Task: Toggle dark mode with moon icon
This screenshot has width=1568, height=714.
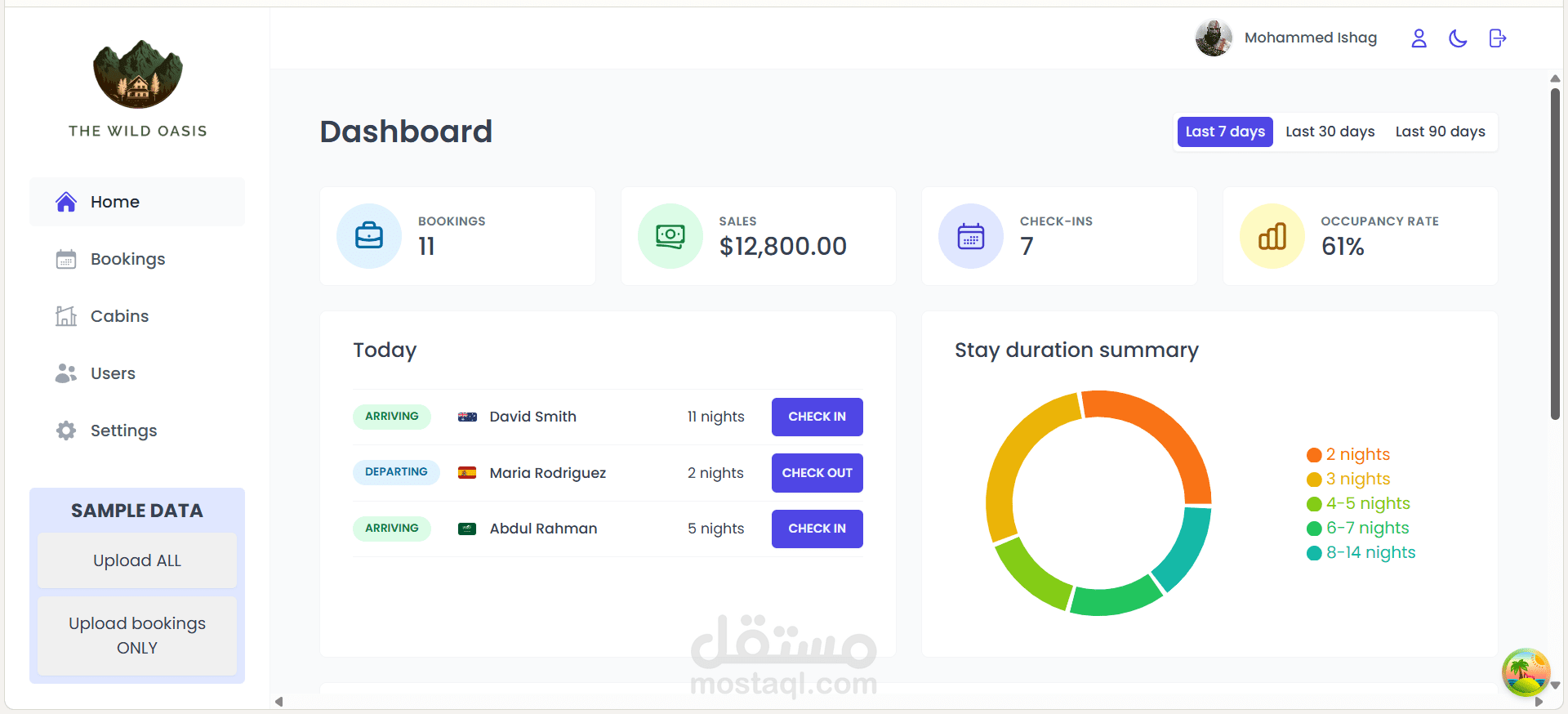Action: point(1458,38)
